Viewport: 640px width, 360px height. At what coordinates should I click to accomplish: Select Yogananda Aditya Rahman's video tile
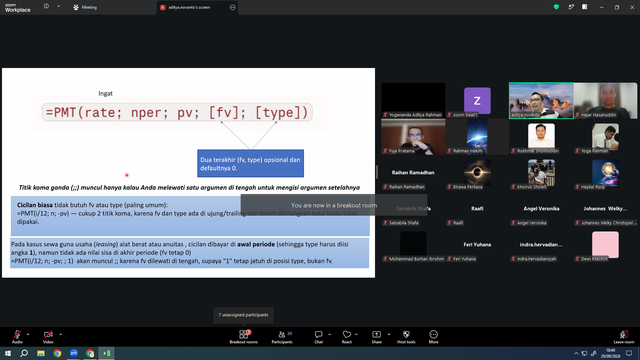tap(413, 100)
